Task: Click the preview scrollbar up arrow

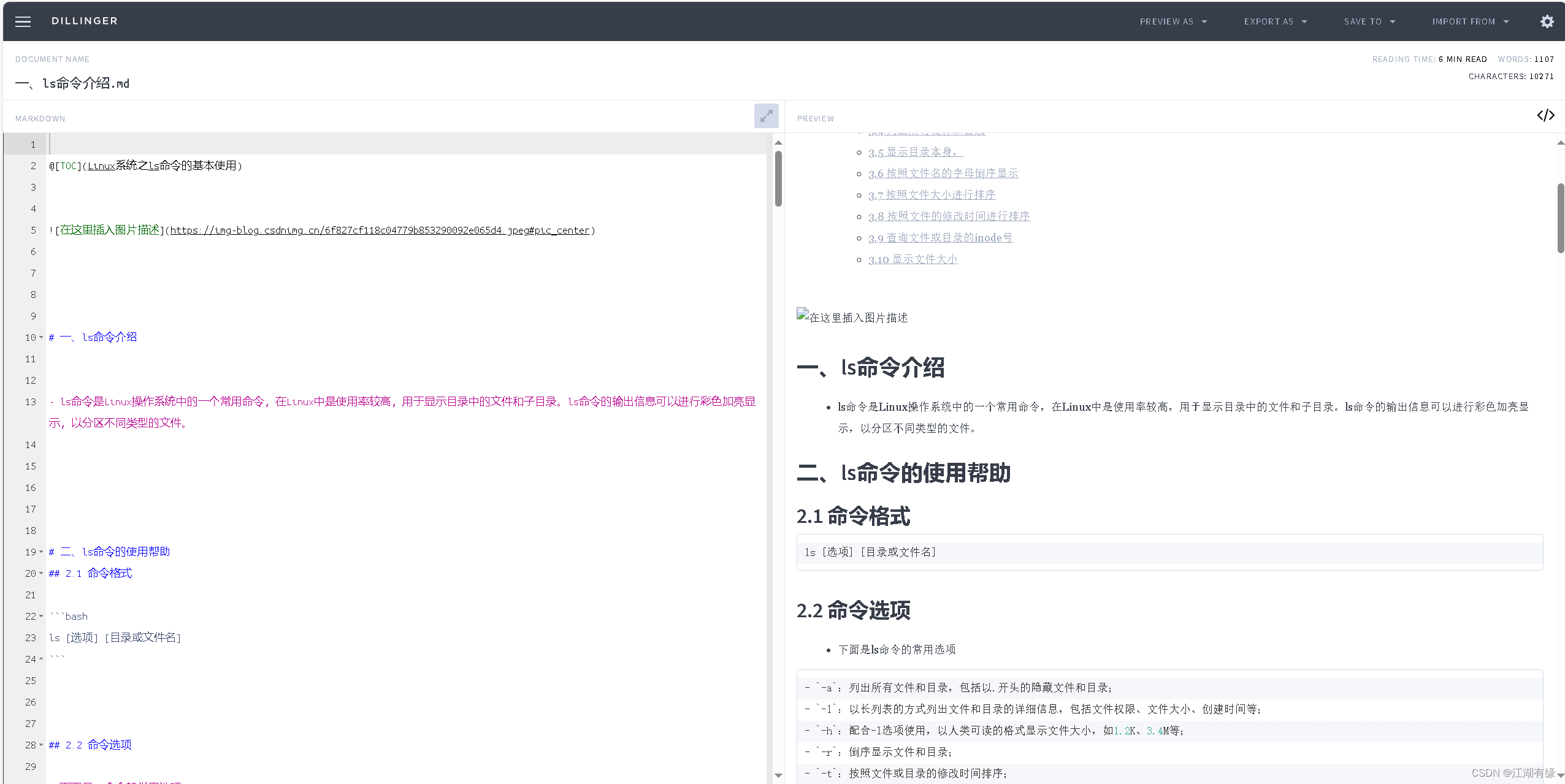Action: click(x=1561, y=143)
